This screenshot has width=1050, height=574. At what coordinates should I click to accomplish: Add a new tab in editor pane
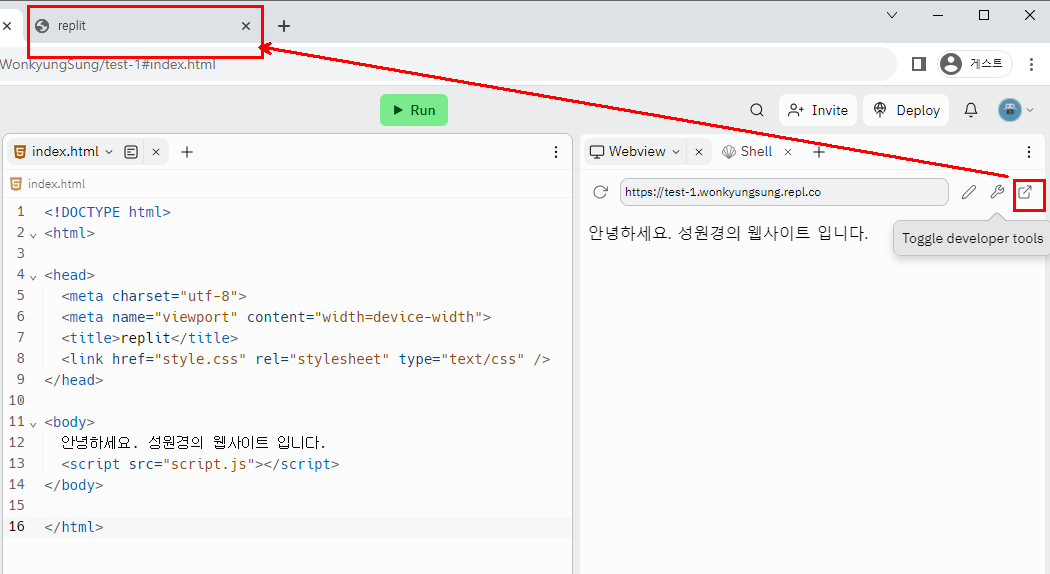coord(187,152)
